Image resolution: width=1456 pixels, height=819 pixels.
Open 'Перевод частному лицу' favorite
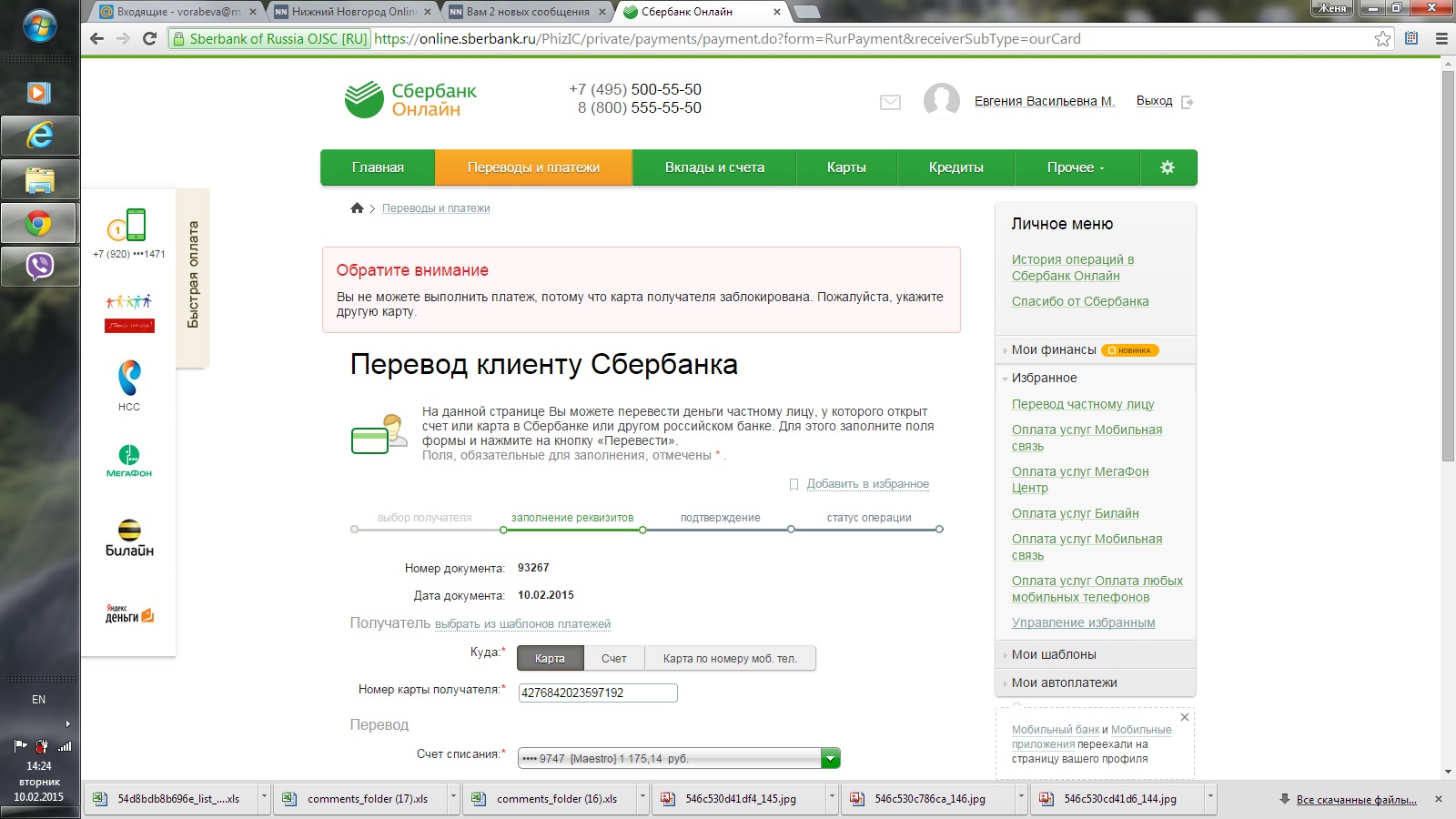1083,404
